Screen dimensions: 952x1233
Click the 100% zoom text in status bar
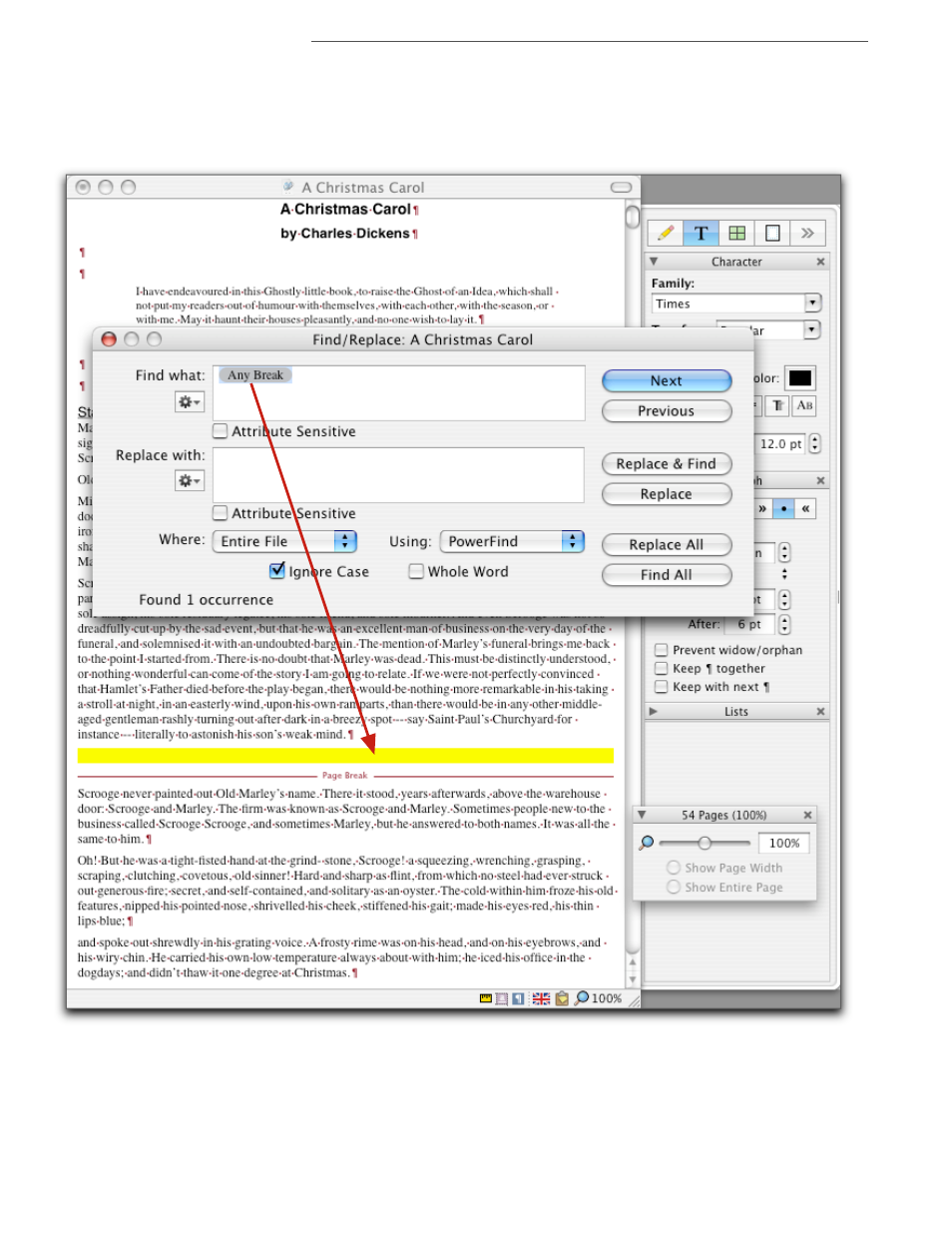pyautogui.click(x=607, y=998)
